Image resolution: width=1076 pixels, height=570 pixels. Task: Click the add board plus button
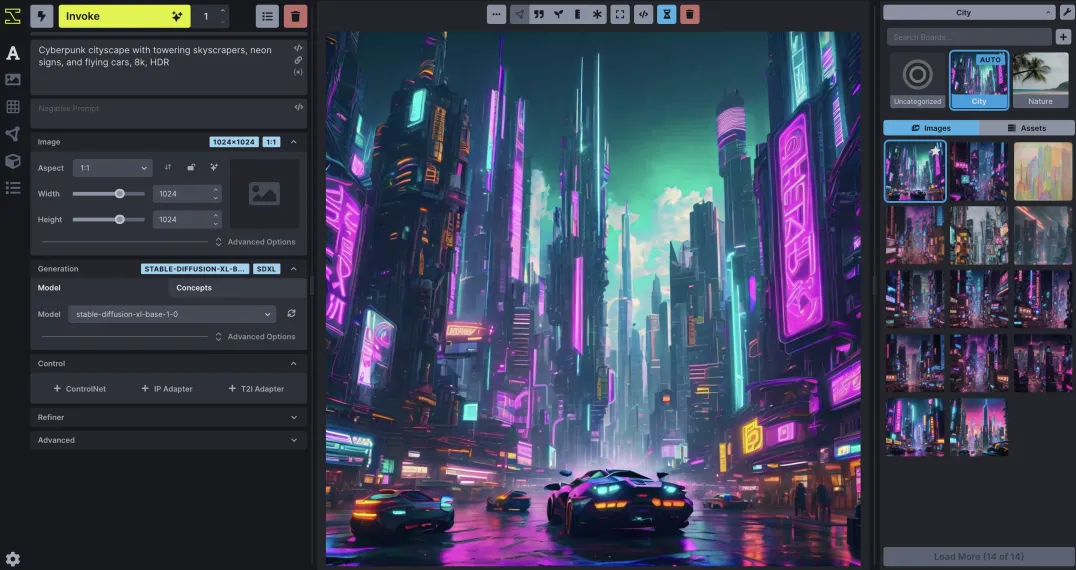(x=1063, y=37)
